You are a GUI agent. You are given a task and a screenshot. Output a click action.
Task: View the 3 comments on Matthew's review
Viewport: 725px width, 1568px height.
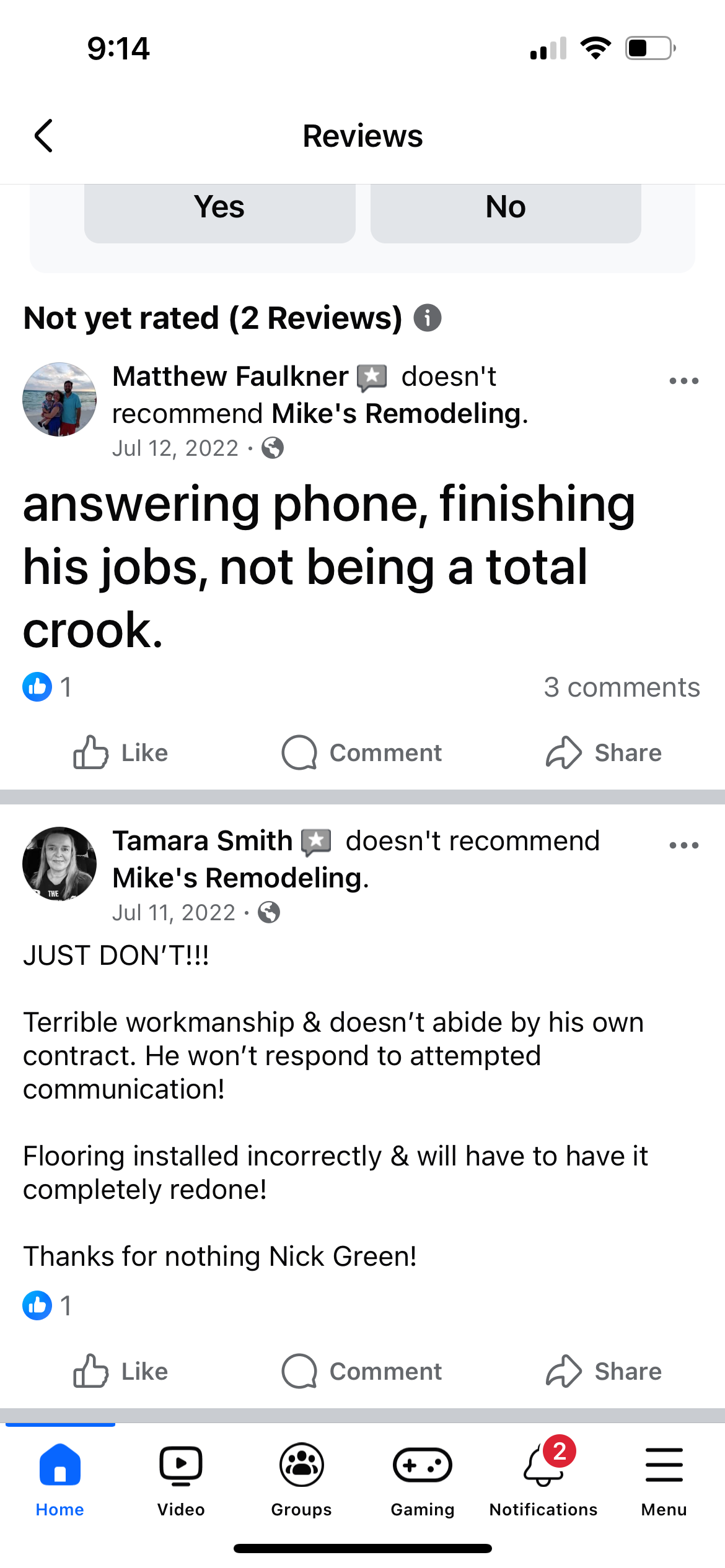click(622, 687)
